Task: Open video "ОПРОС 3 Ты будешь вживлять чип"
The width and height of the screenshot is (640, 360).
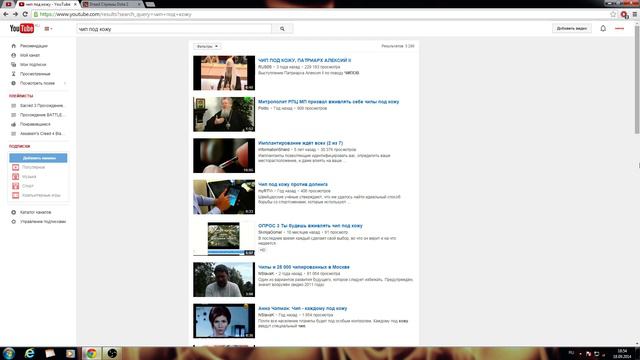Action: (310, 226)
